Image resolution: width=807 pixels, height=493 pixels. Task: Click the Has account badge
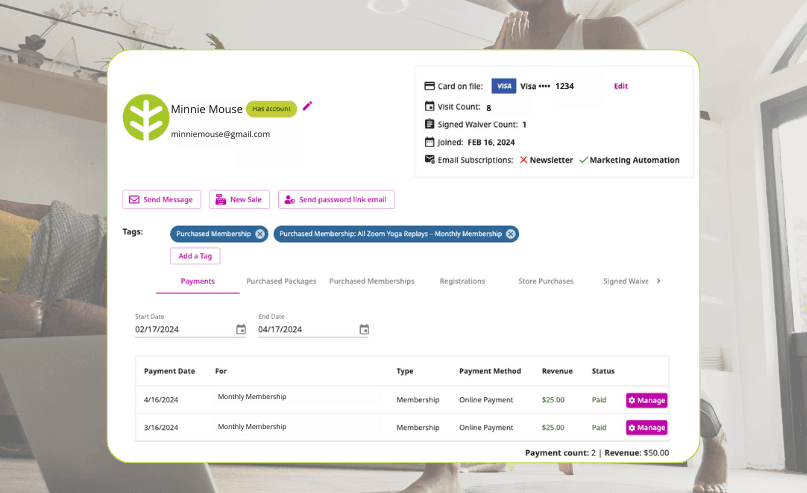(271, 109)
